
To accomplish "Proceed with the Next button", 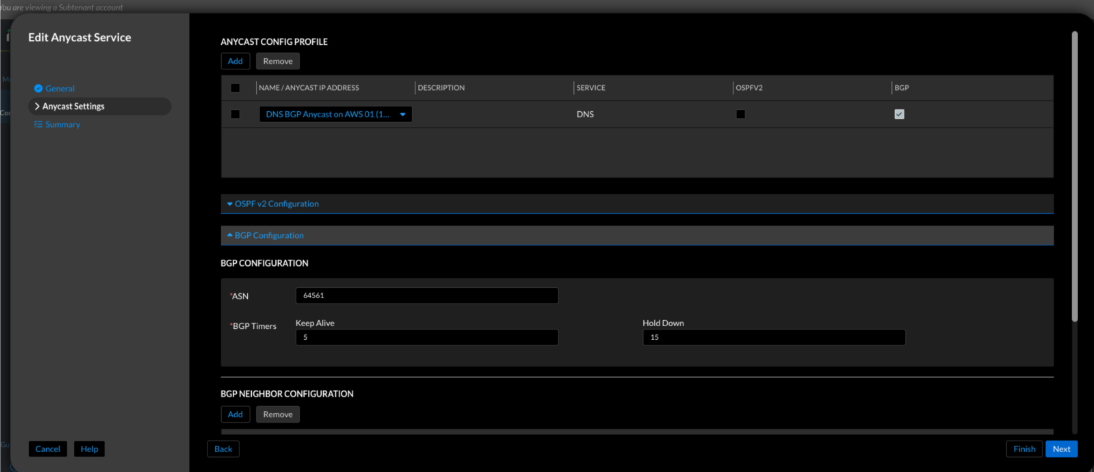I will (1061, 449).
